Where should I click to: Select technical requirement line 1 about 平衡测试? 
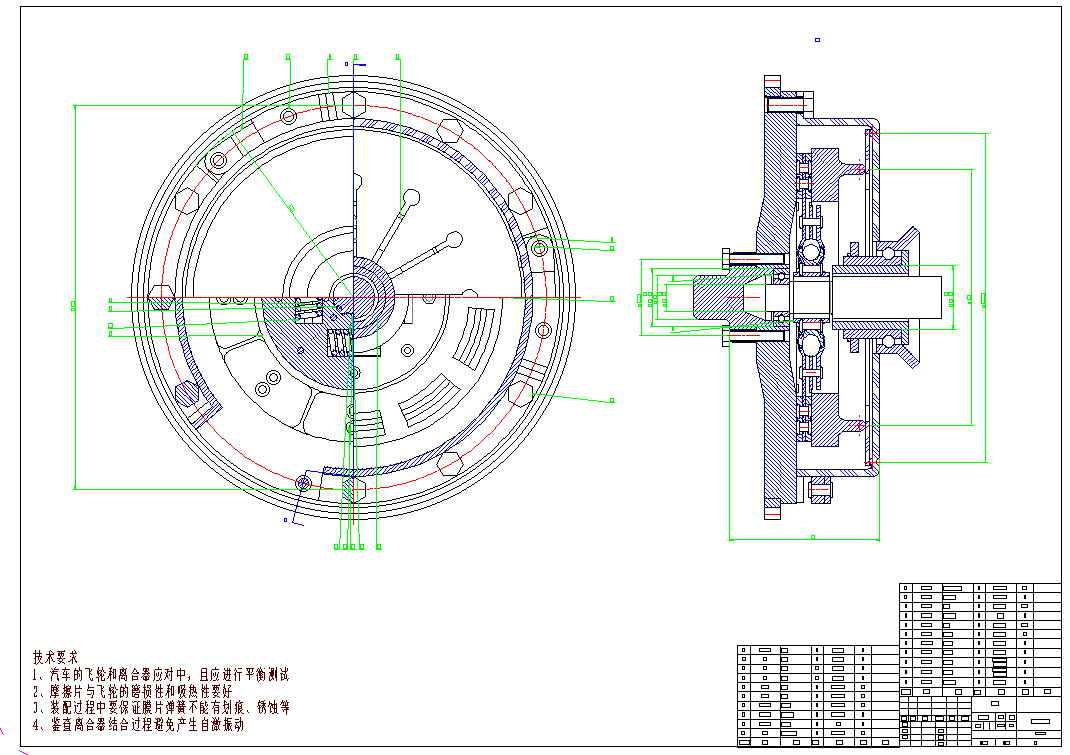coord(160,675)
